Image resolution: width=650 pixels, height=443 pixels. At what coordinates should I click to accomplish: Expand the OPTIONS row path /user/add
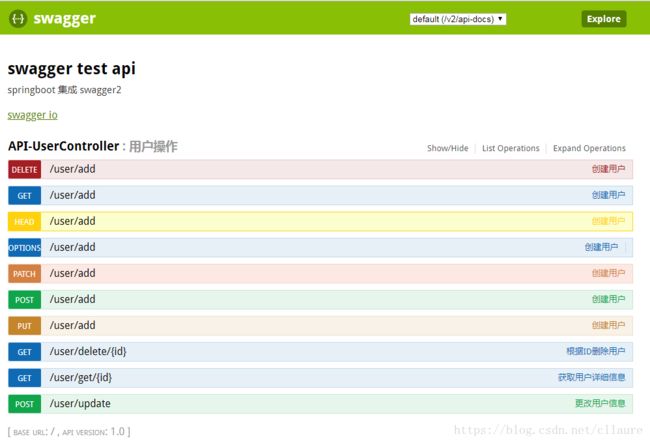coord(73,247)
